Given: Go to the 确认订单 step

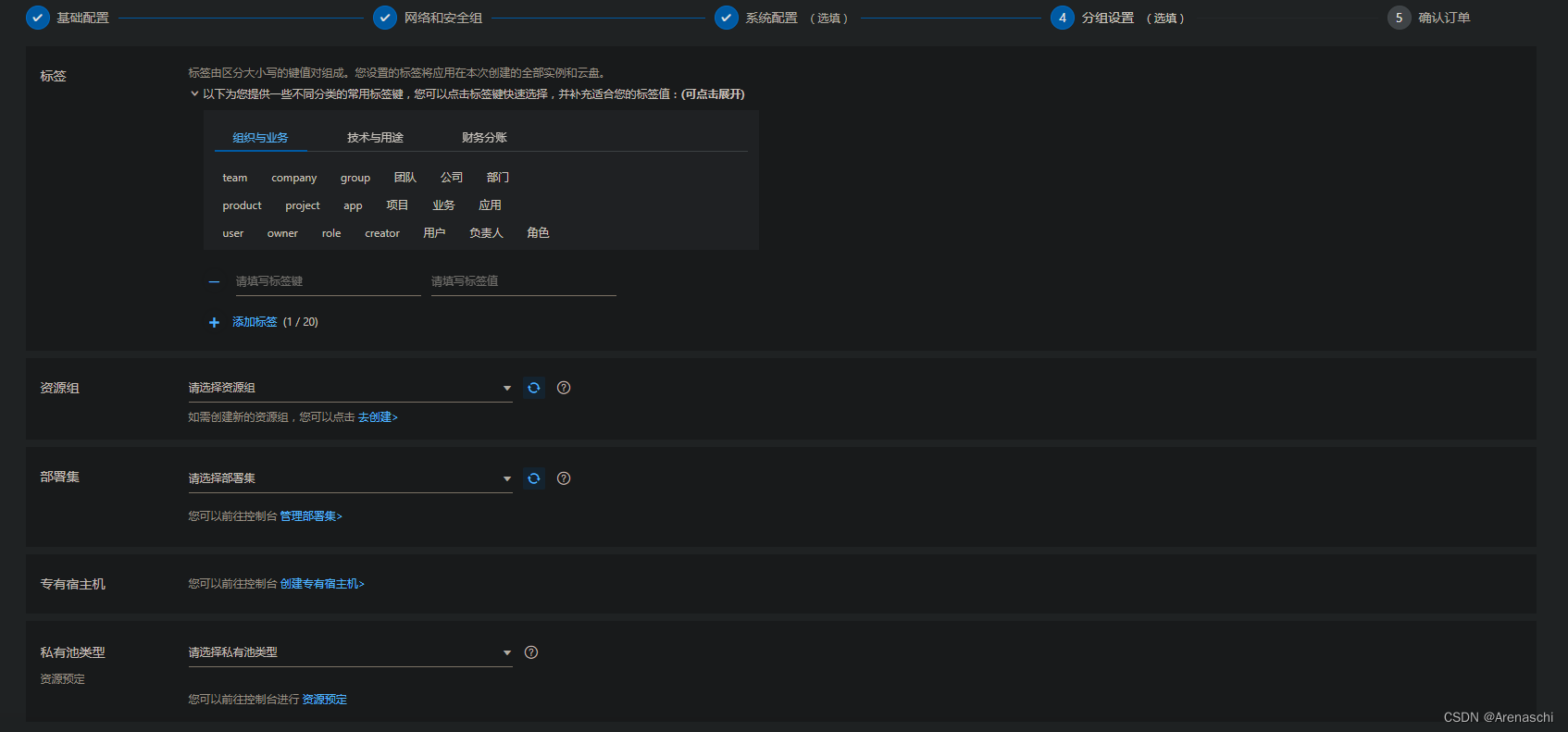Looking at the screenshot, I should point(1444,18).
